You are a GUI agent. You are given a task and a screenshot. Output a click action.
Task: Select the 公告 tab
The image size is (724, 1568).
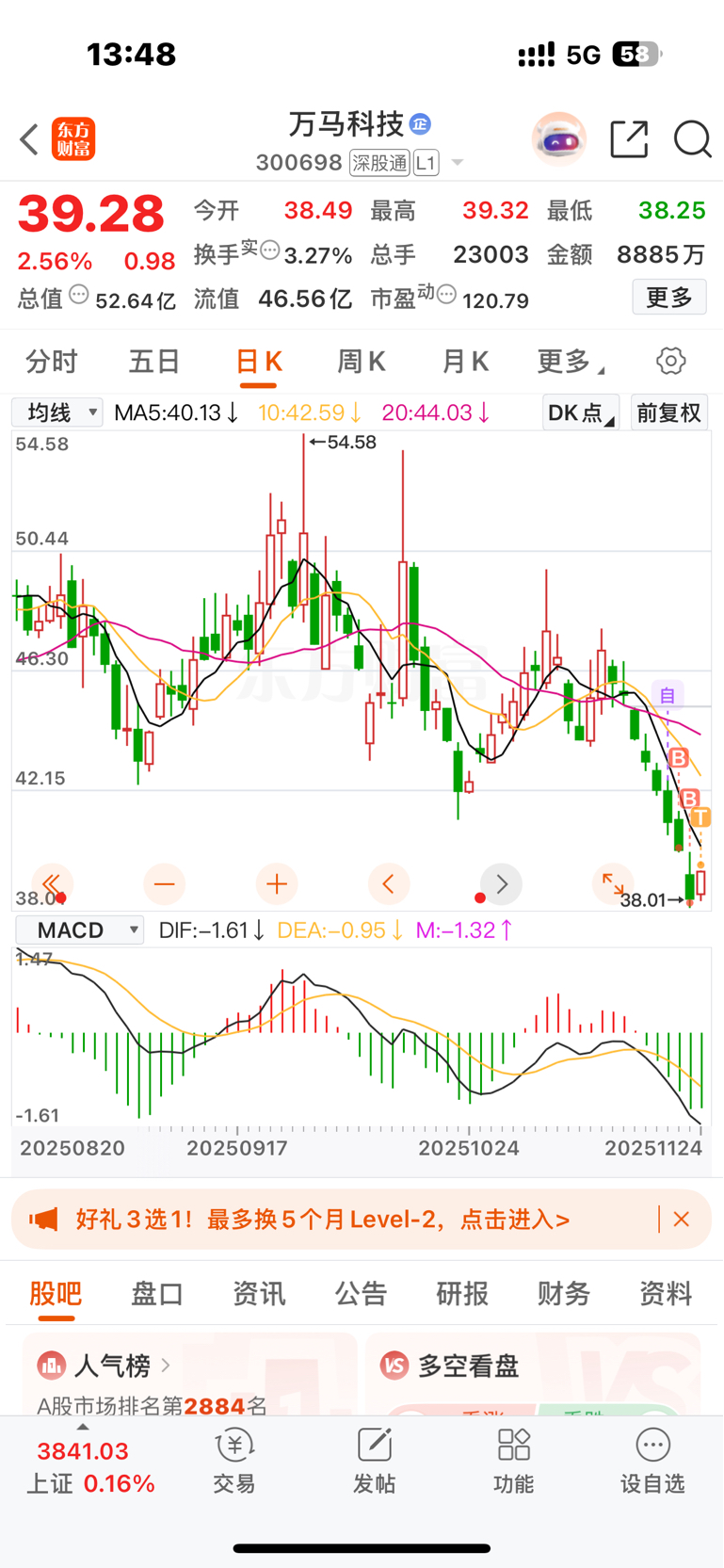(361, 1294)
